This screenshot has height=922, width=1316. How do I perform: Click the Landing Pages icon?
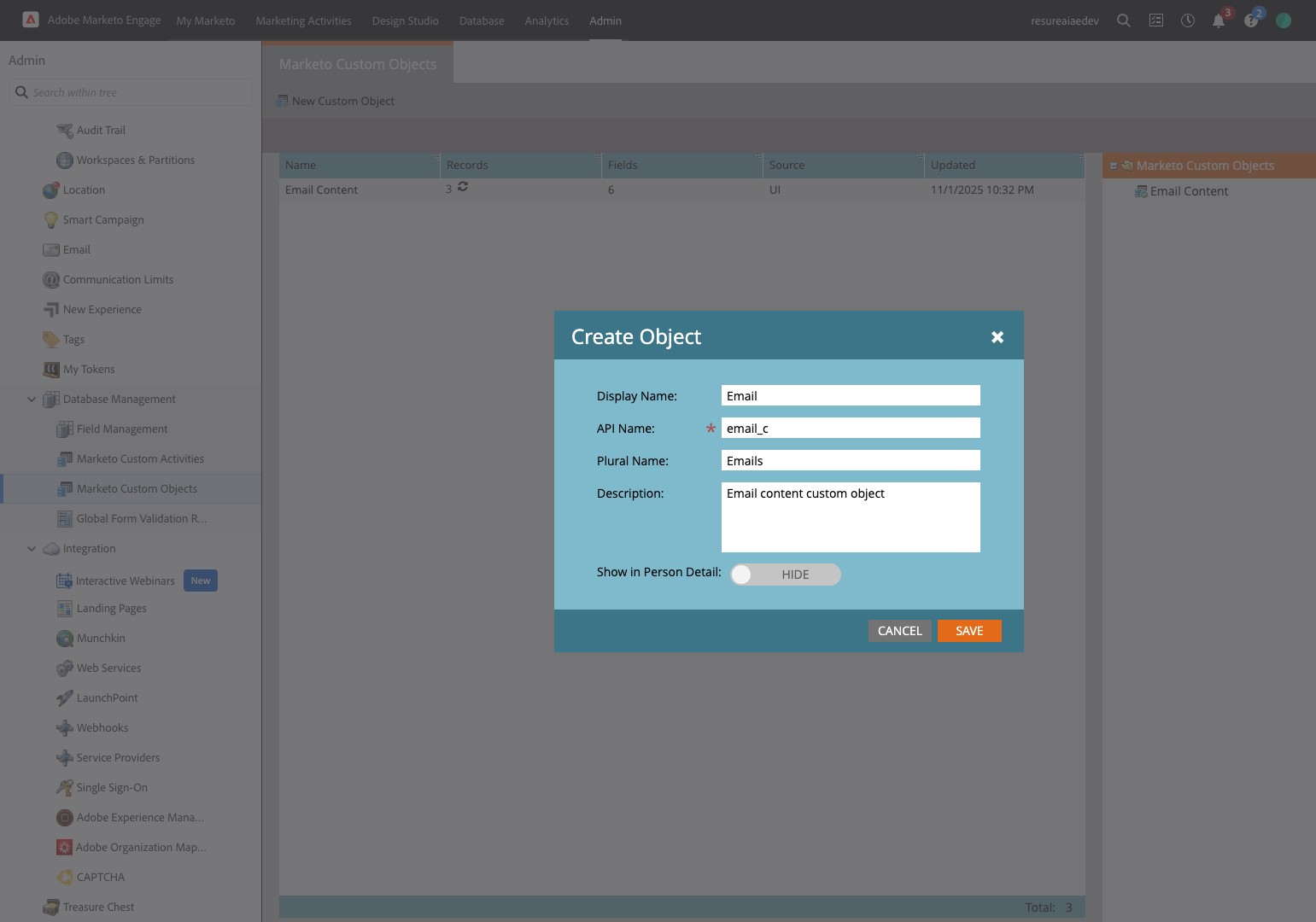click(x=64, y=609)
